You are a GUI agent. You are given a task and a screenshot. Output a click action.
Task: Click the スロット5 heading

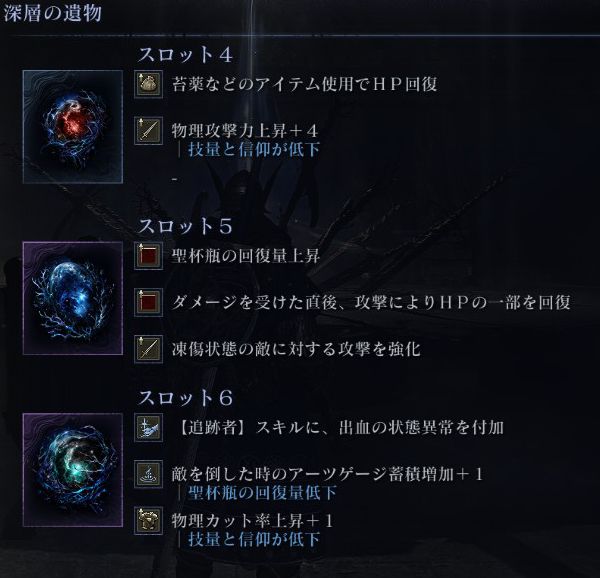pyautogui.click(x=185, y=226)
